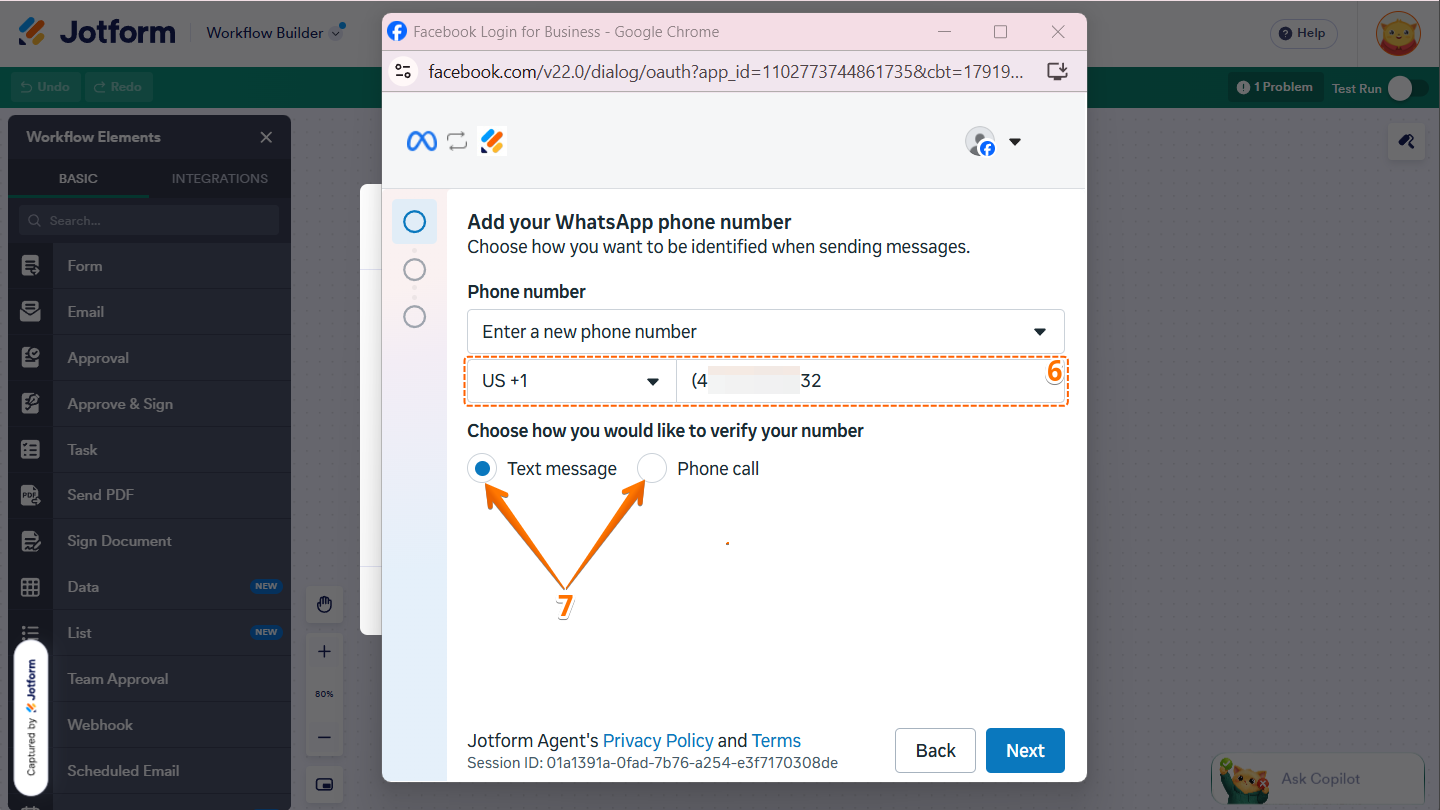
Task: Activate the hand pan tool on canvas
Action: pos(324,604)
